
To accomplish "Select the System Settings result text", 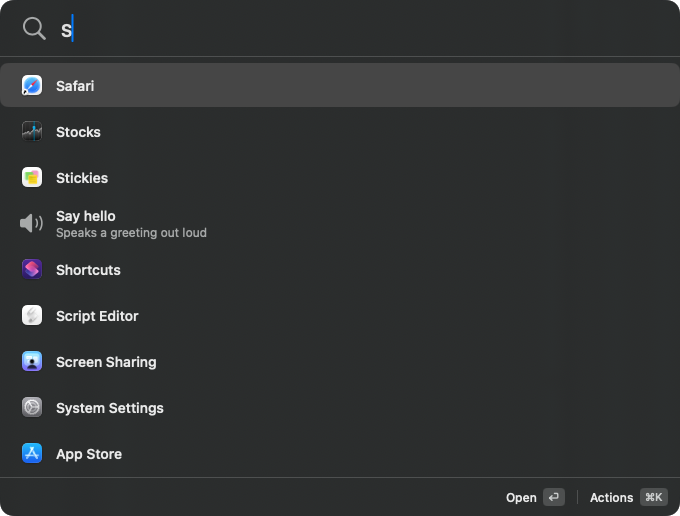I will point(110,408).
